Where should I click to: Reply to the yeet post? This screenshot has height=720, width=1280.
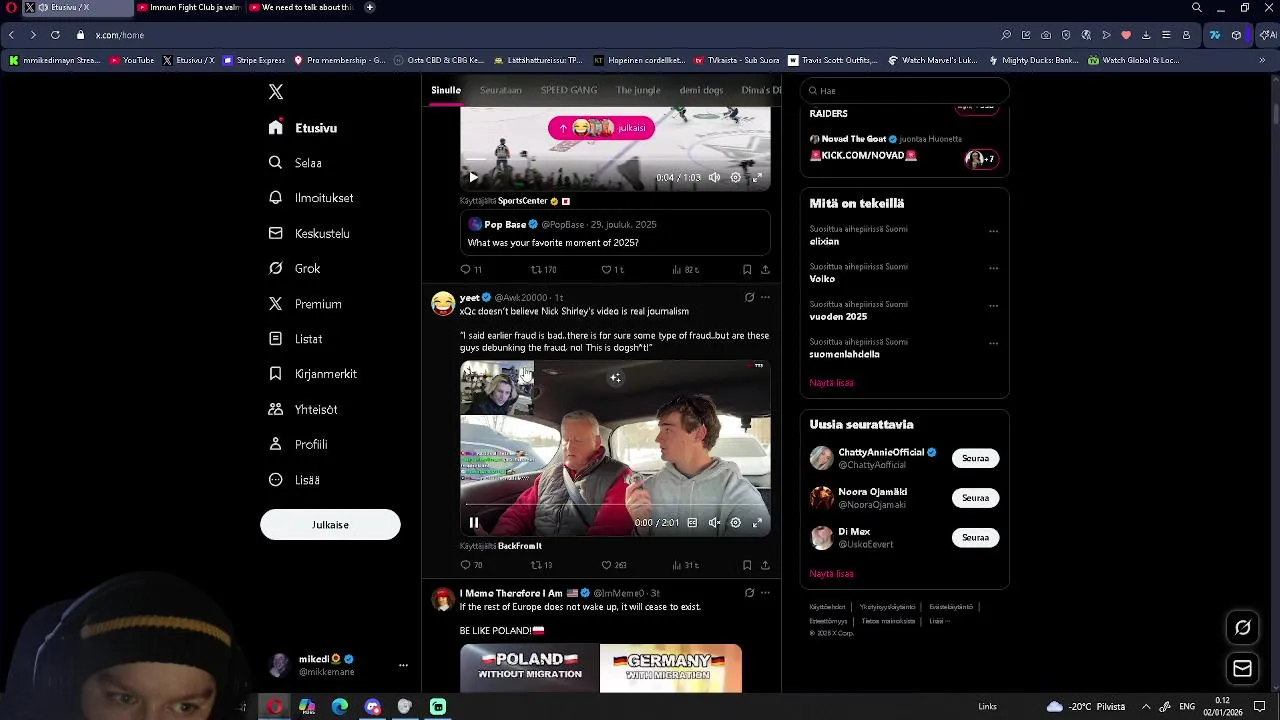pyautogui.click(x=470, y=565)
